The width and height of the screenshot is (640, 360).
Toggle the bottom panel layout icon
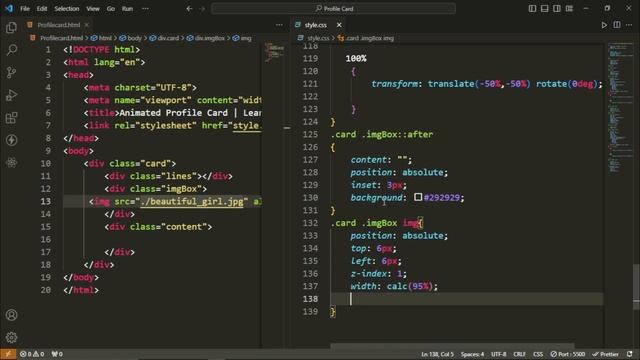pos(544,9)
